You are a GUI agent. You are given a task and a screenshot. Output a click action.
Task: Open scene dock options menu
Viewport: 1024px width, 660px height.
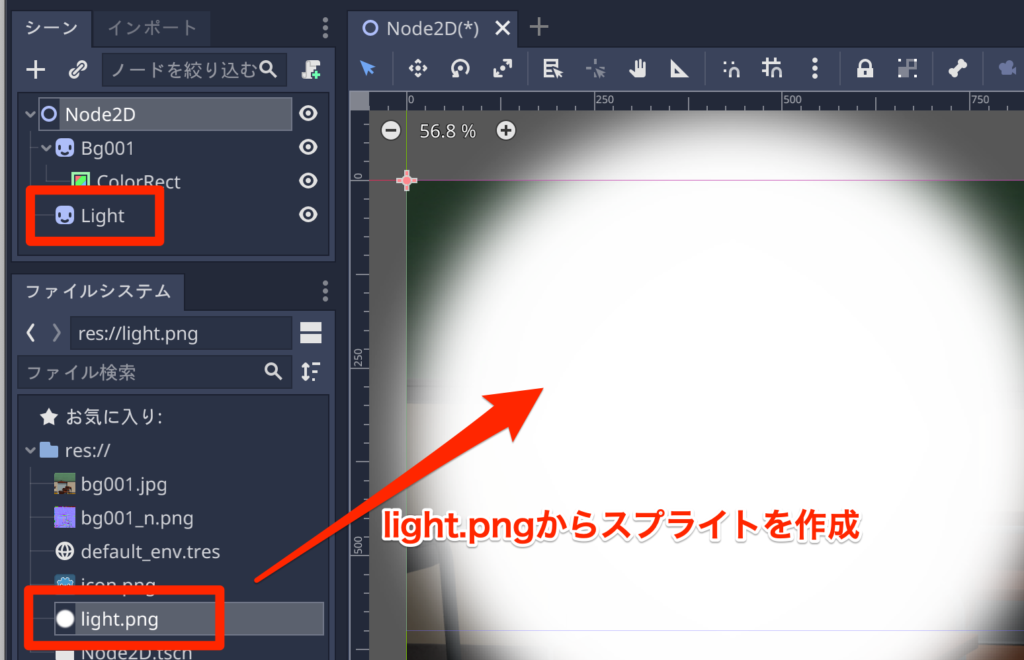click(325, 28)
